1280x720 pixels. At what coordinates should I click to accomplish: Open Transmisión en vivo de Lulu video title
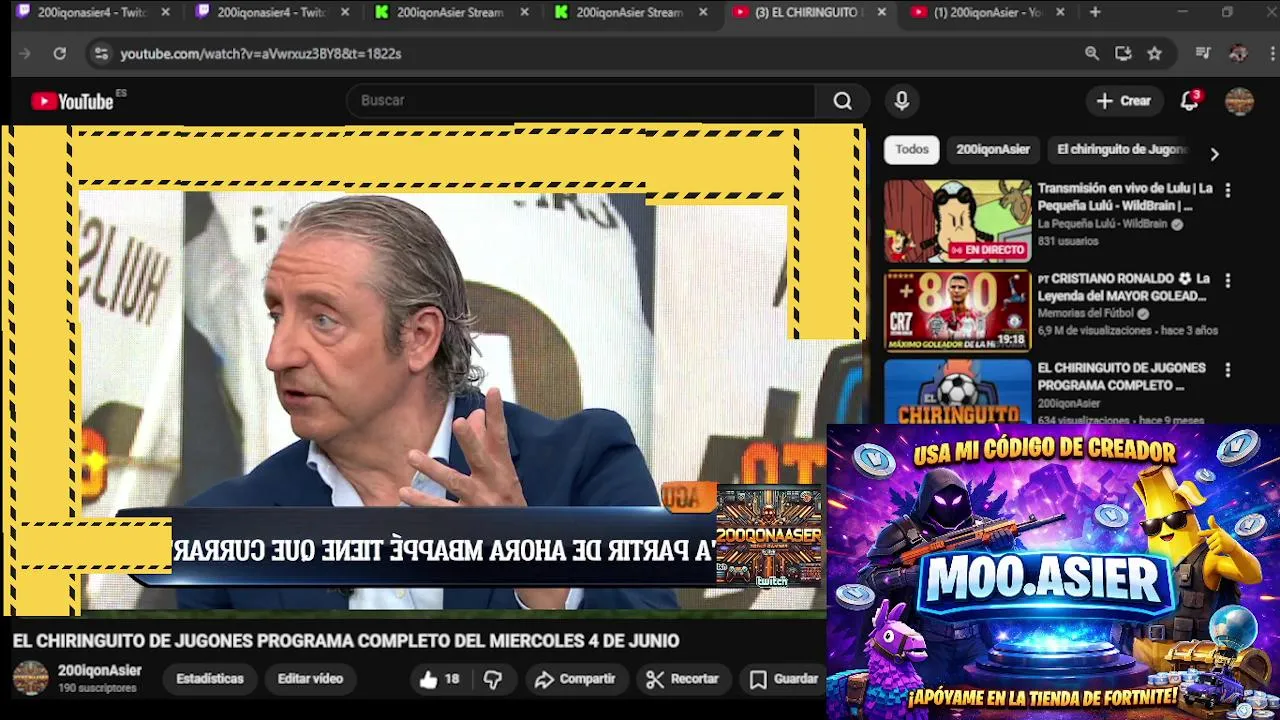(x=1125, y=197)
